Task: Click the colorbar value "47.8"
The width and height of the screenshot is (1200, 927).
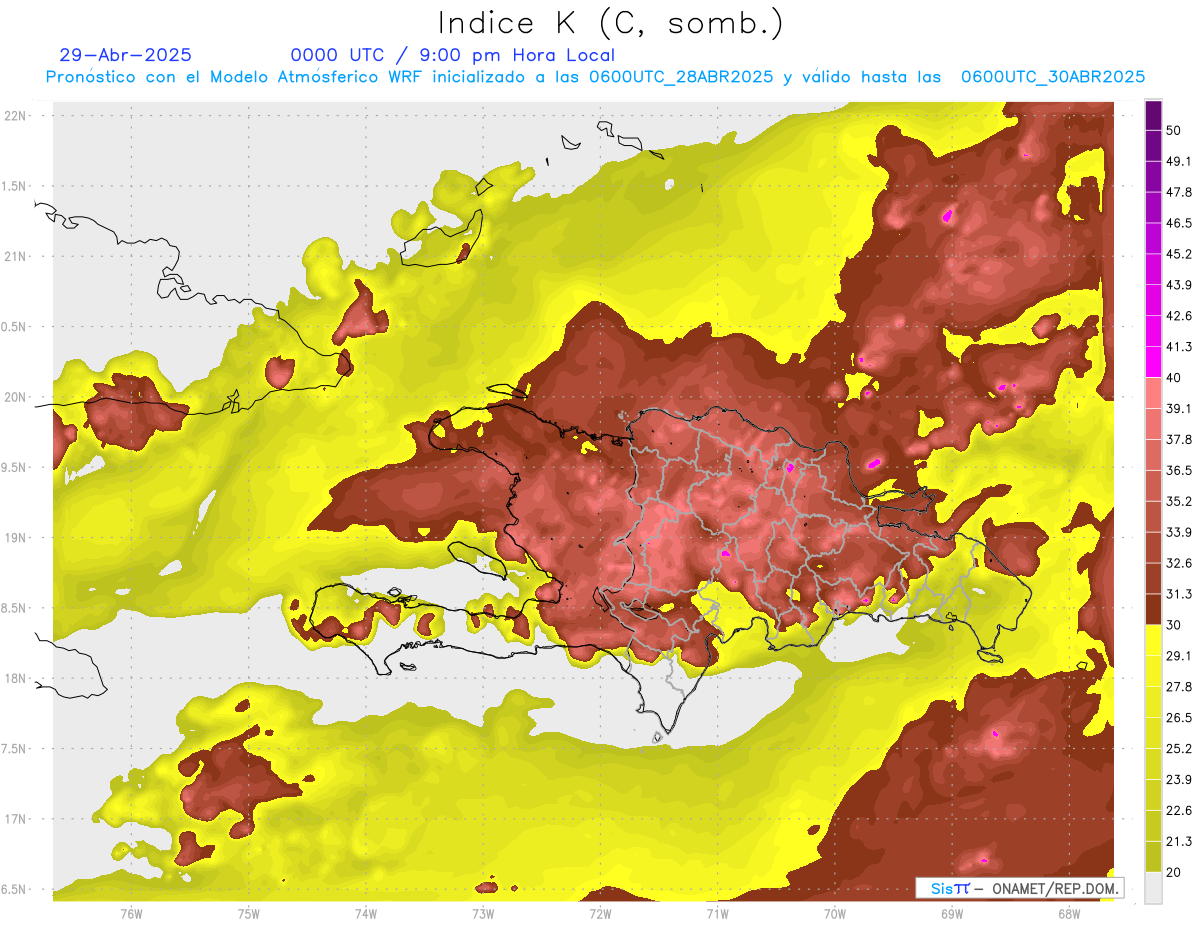Action: pyautogui.click(x=1178, y=192)
